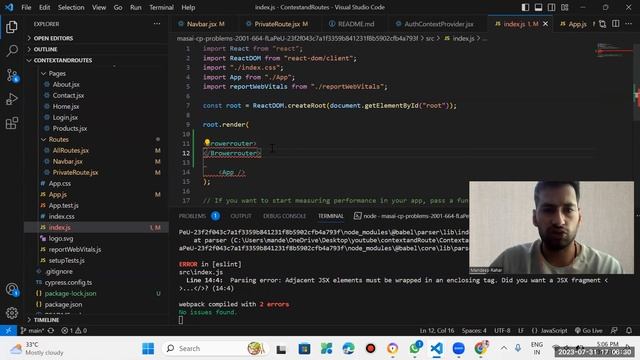Viewport: 640px width, 360px height.
Task: Open Source Control view in activity bar
Action: (x=12, y=76)
